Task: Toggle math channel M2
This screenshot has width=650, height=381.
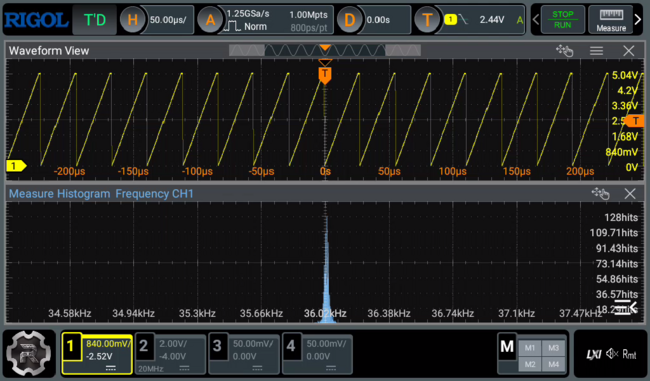Action: click(529, 364)
